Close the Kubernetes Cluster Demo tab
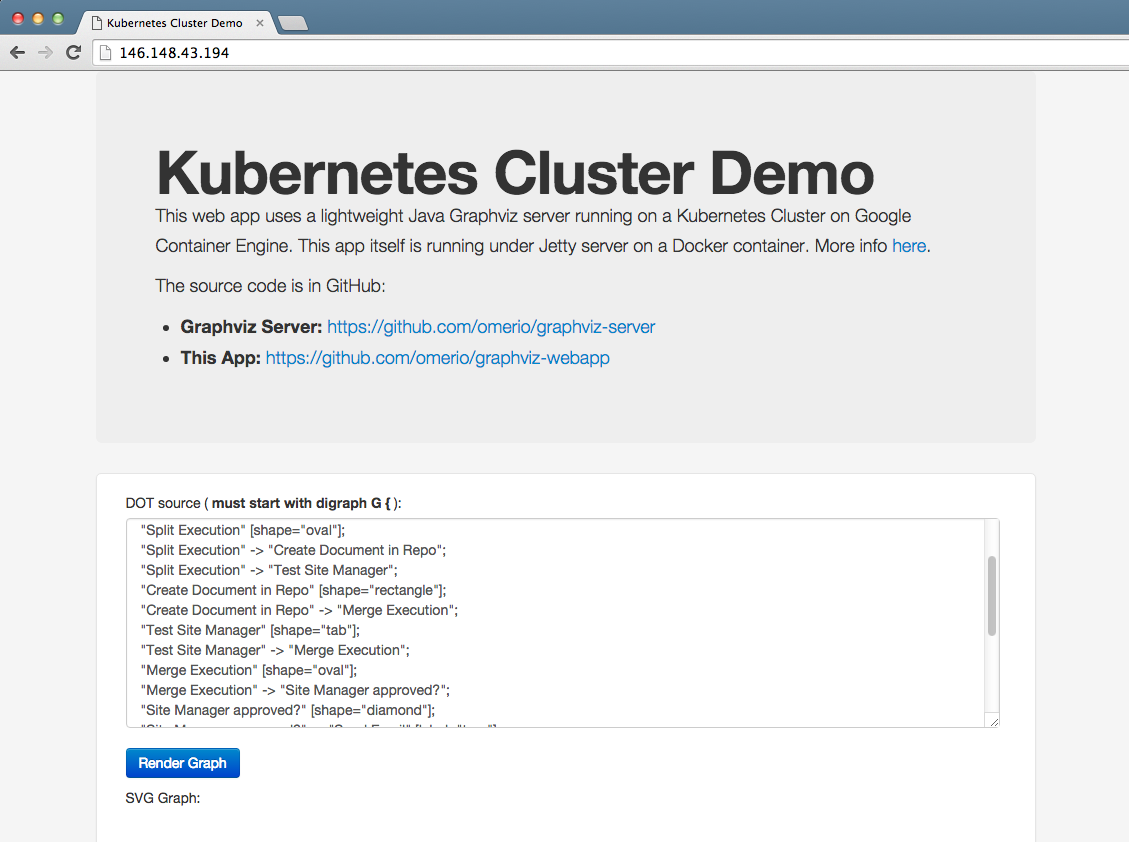The width and height of the screenshot is (1129, 842). click(260, 23)
